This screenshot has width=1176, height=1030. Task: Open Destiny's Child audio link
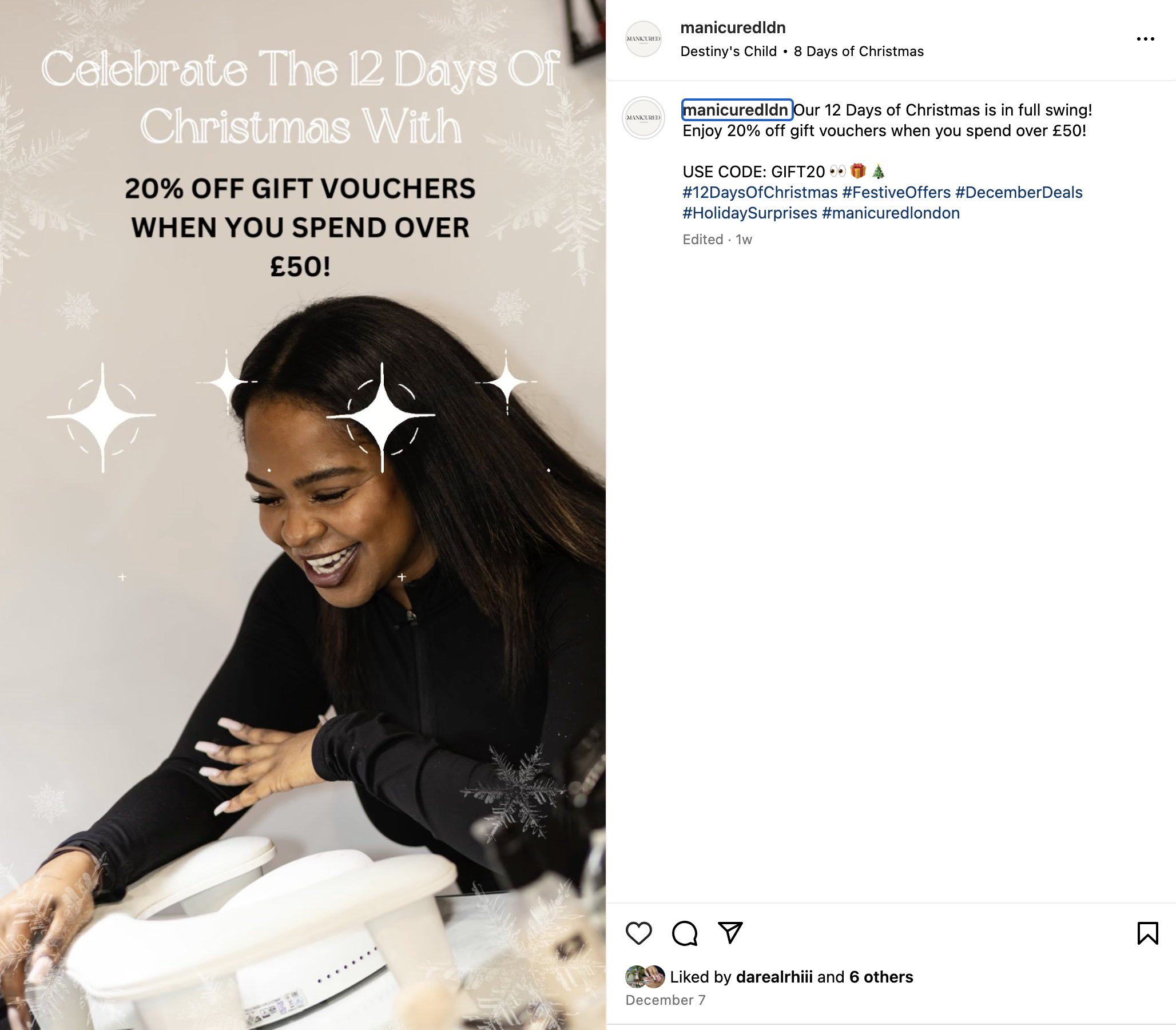pyautogui.click(x=728, y=51)
